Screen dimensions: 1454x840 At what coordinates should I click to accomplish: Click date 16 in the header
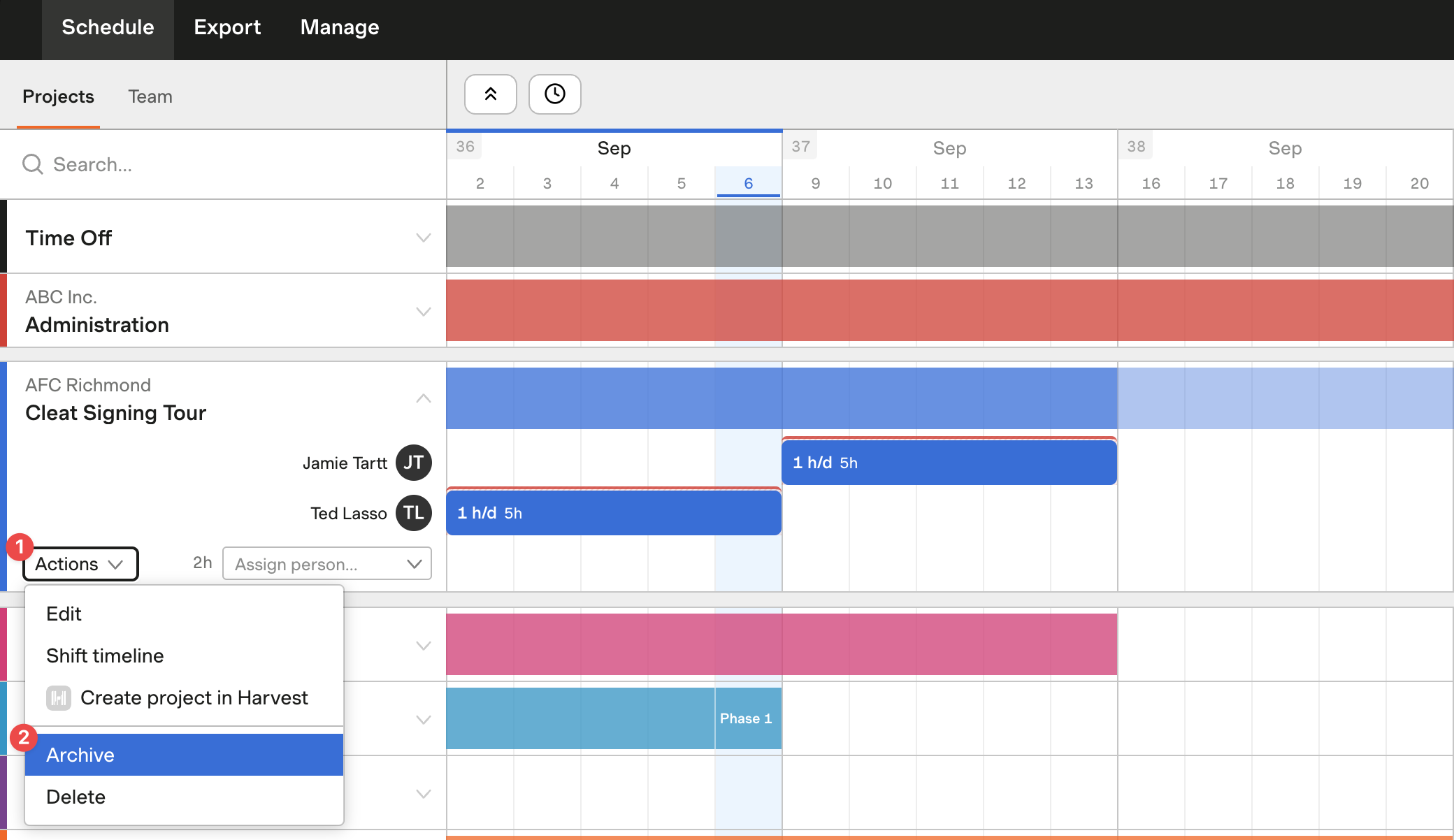click(1151, 183)
